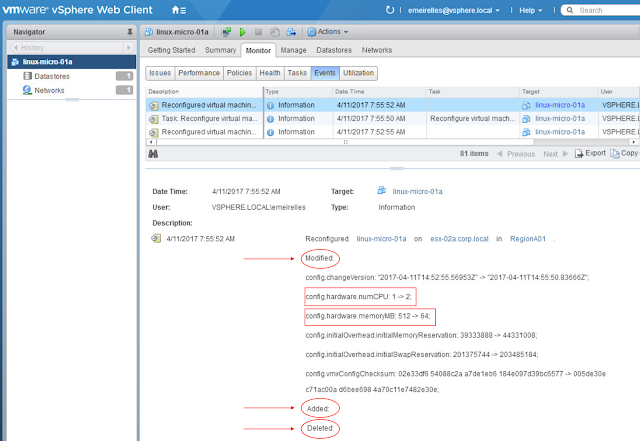Show the Performance sub-tab
The image size is (640, 441).
(x=199, y=73)
